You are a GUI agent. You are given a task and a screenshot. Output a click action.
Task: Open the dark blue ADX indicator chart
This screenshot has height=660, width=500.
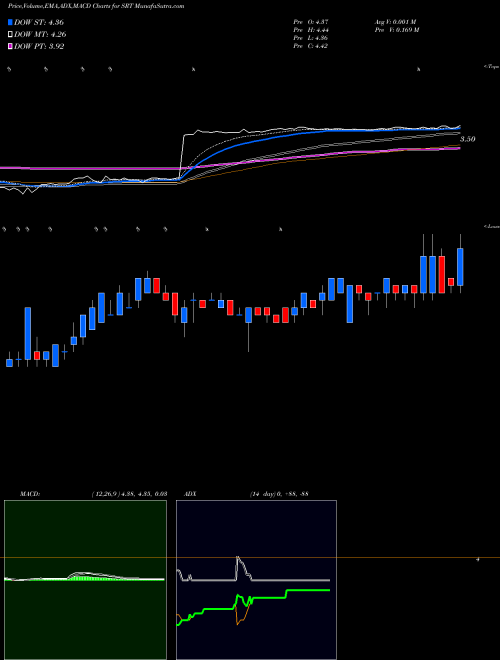(x=256, y=580)
